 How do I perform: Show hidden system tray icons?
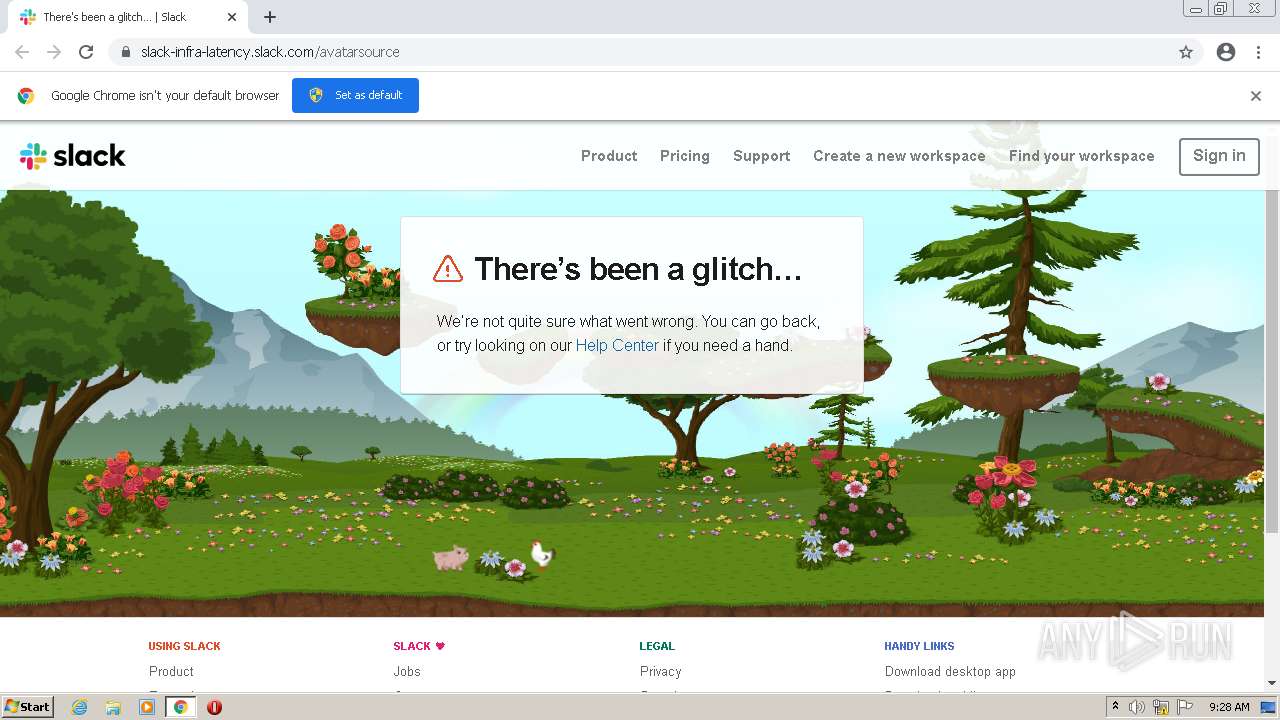click(x=1115, y=707)
